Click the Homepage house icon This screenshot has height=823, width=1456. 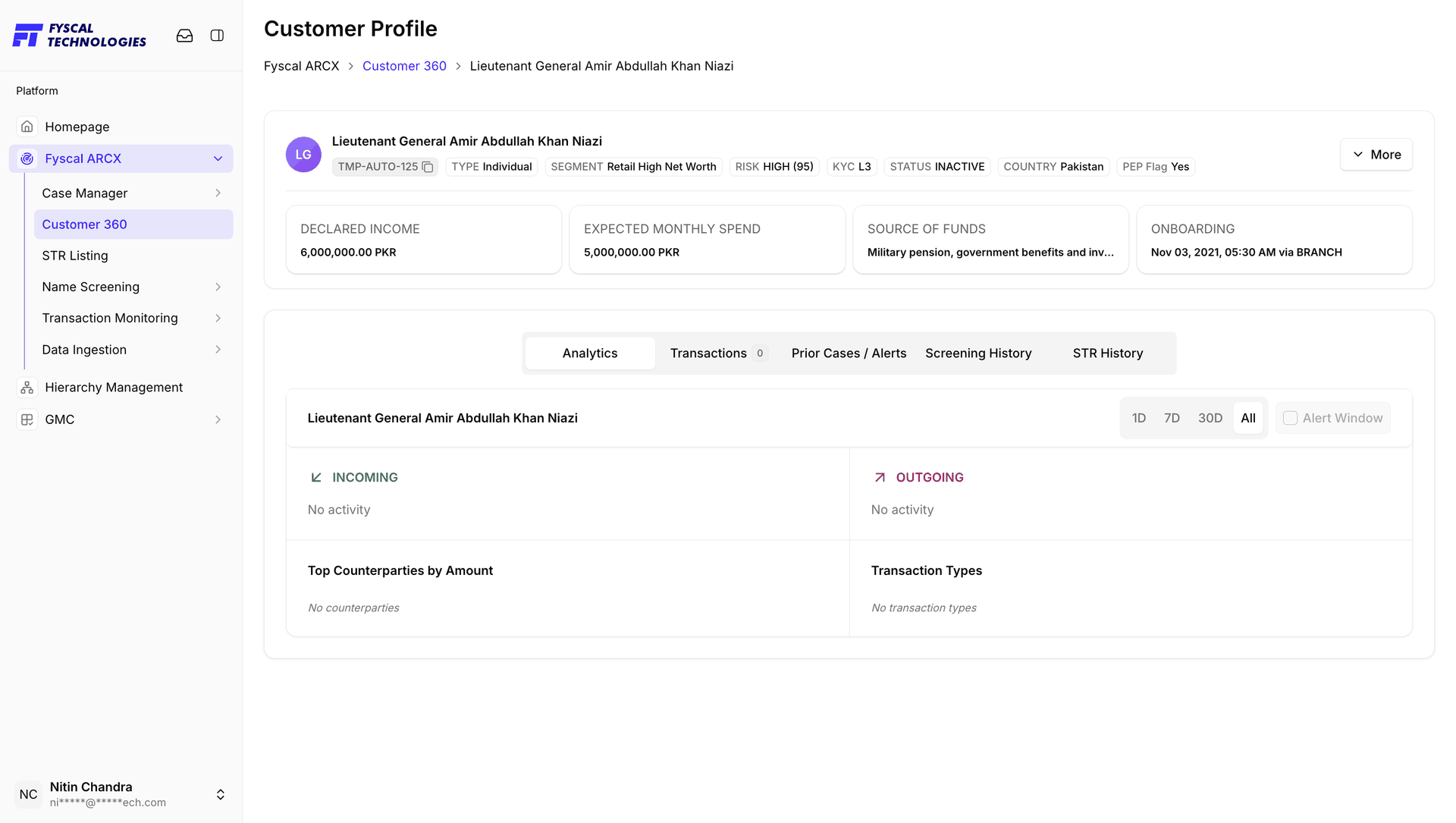point(27,127)
